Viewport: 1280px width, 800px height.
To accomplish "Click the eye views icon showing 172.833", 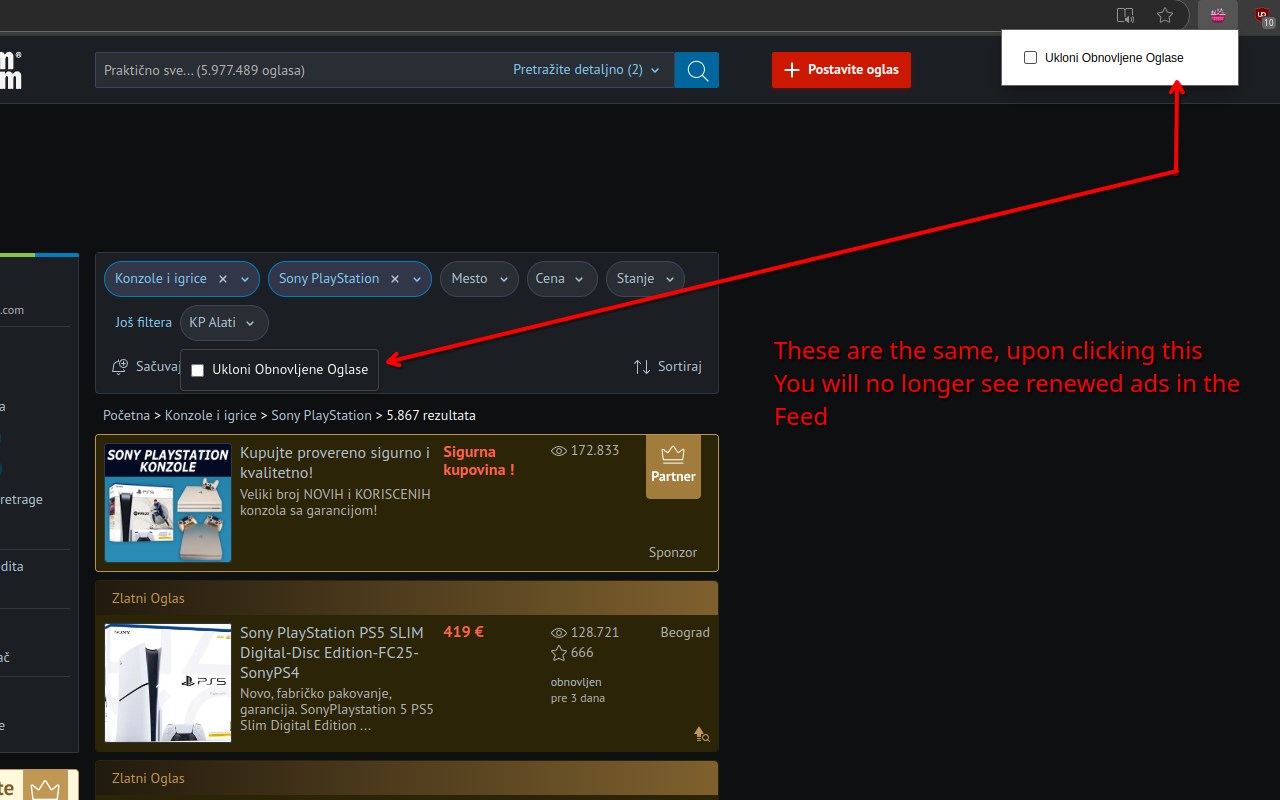I will pyautogui.click(x=559, y=451).
